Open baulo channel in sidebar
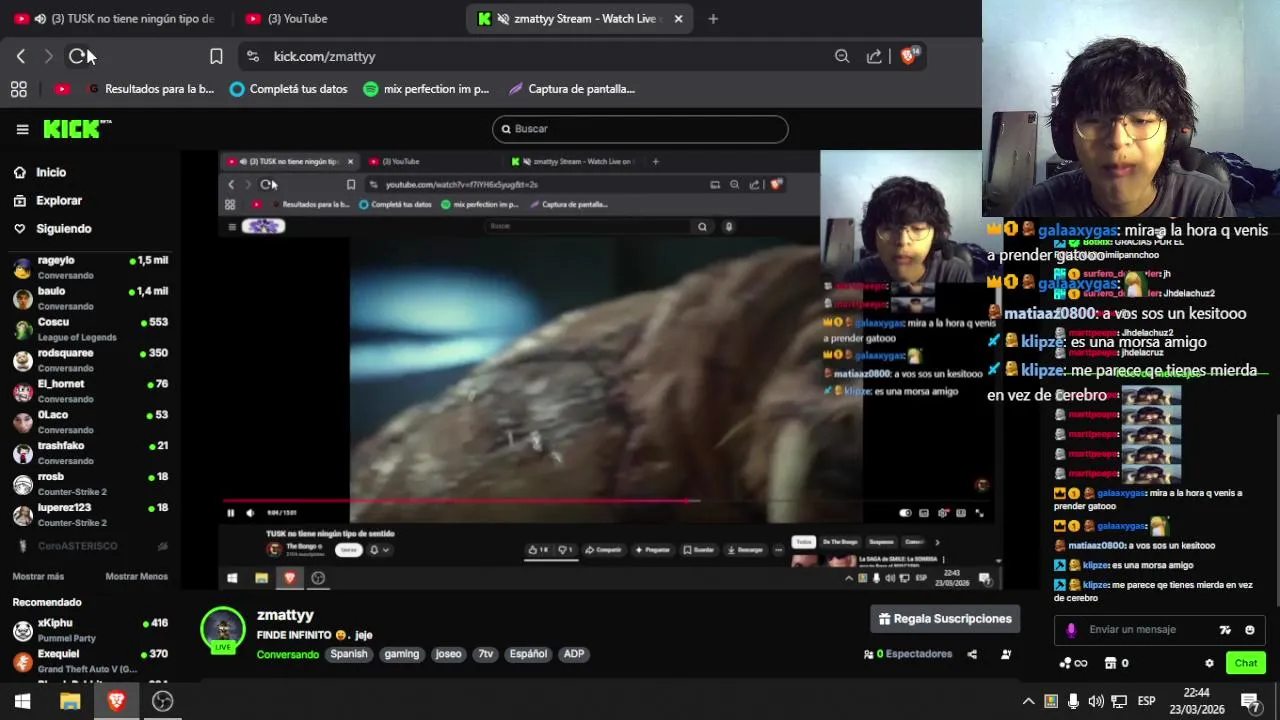This screenshot has width=1280, height=720. 90,298
